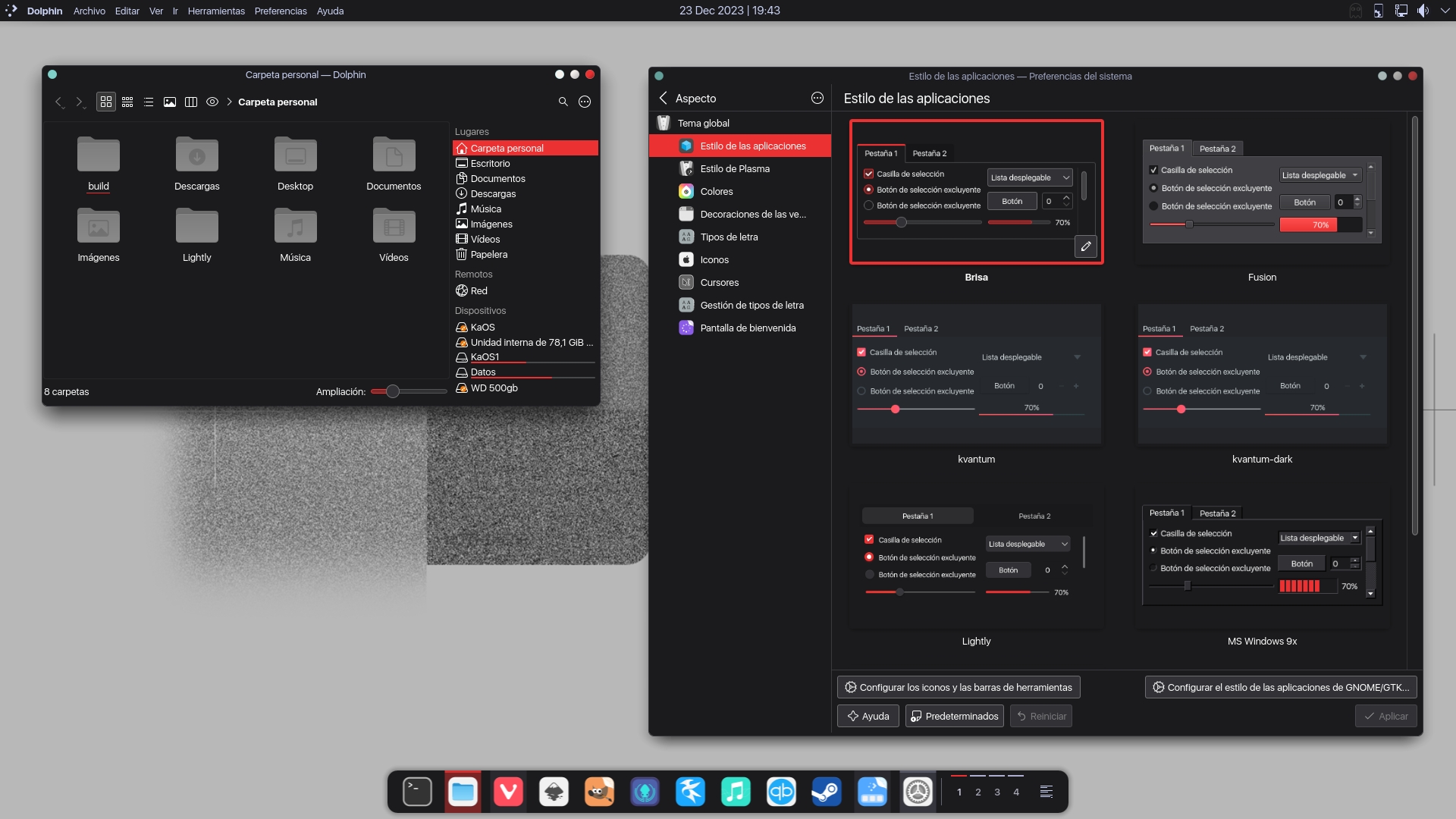Open the Archivo menu
This screenshot has height=819, width=1456.
89,11
